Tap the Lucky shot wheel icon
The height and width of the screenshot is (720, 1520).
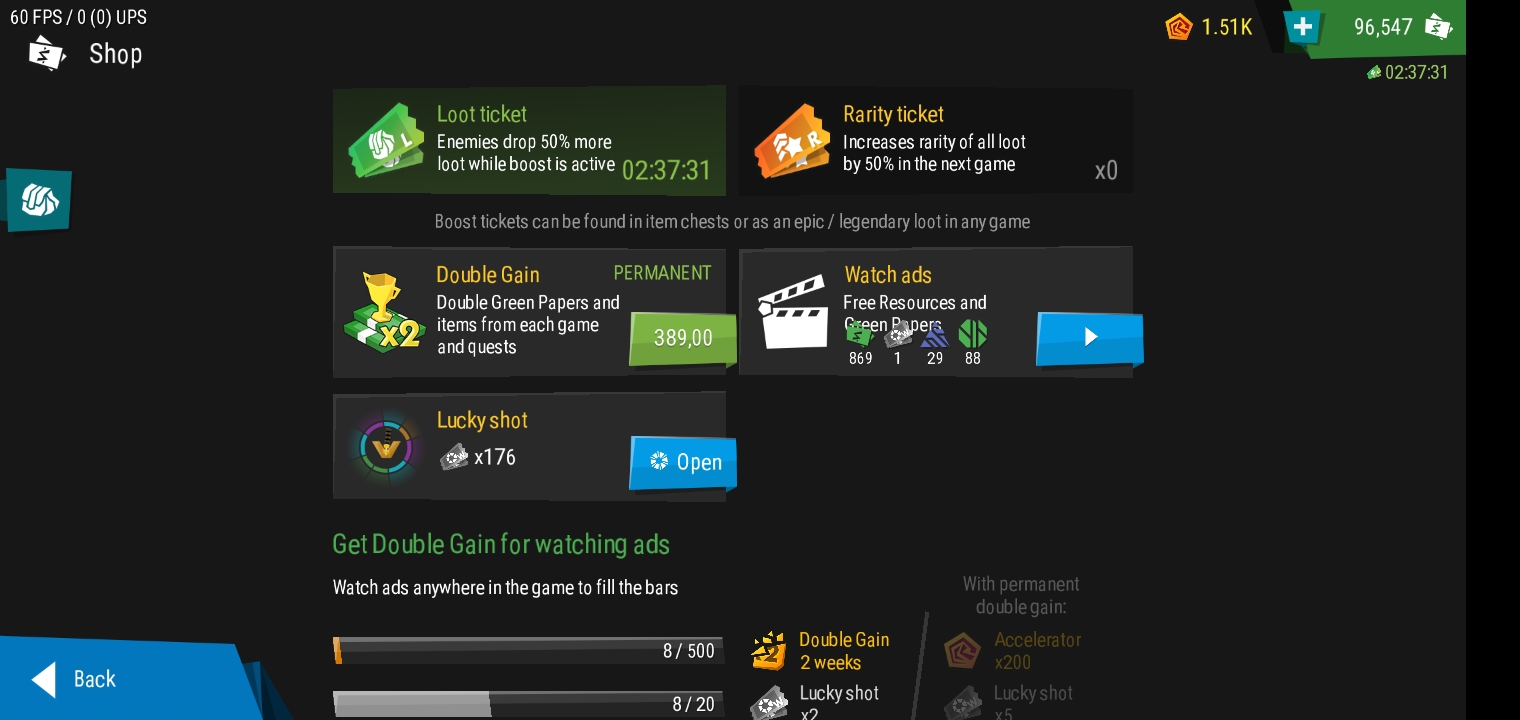[385, 447]
